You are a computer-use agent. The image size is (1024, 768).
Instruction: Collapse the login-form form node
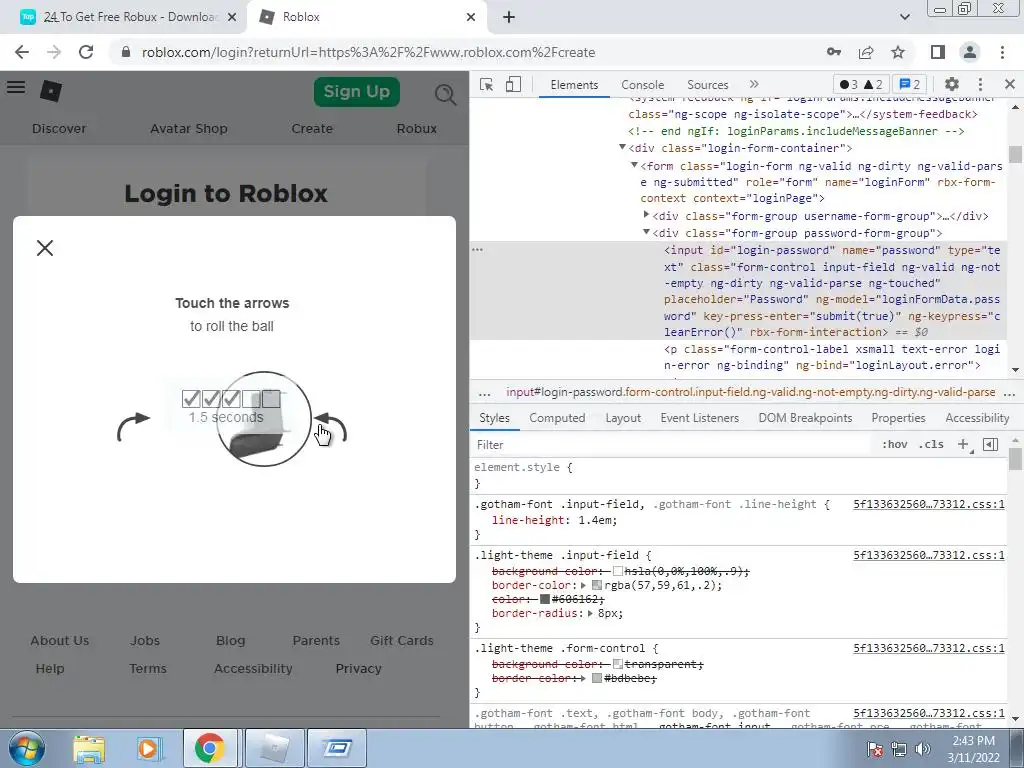click(x=634, y=165)
